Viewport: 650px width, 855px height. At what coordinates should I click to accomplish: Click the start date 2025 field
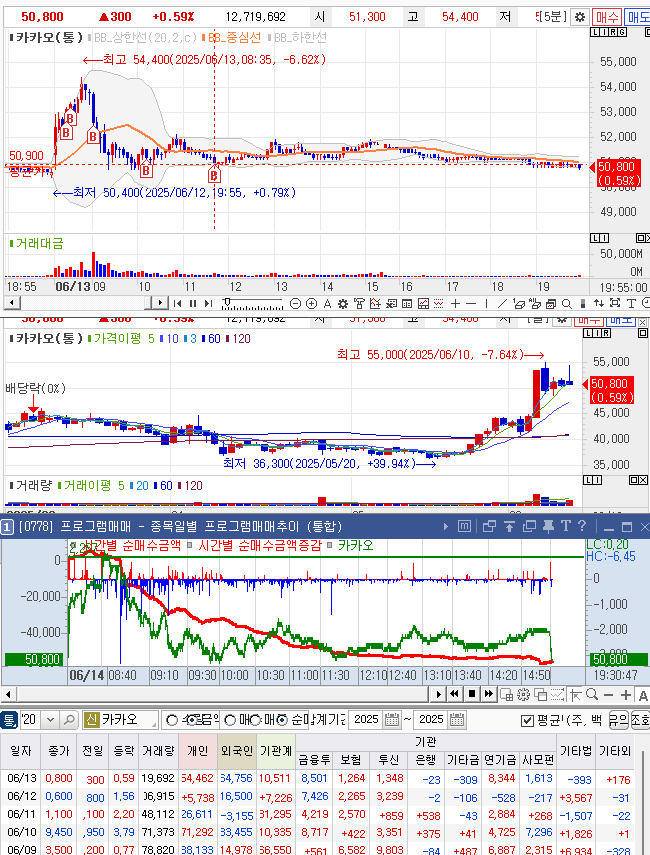click(x=366, y=720)
